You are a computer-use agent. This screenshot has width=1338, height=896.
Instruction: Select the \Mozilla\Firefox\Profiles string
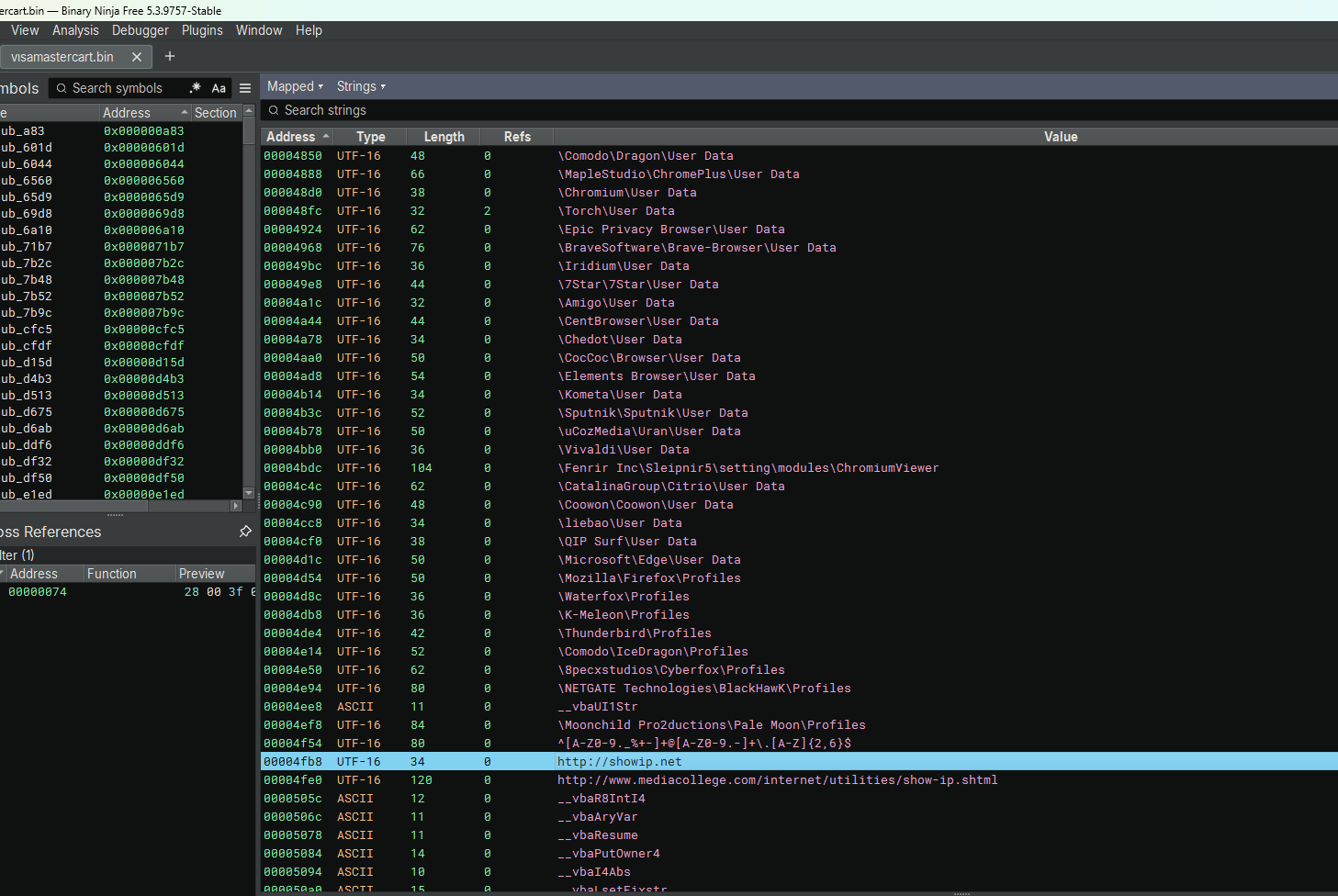click(x=799, y=578)
